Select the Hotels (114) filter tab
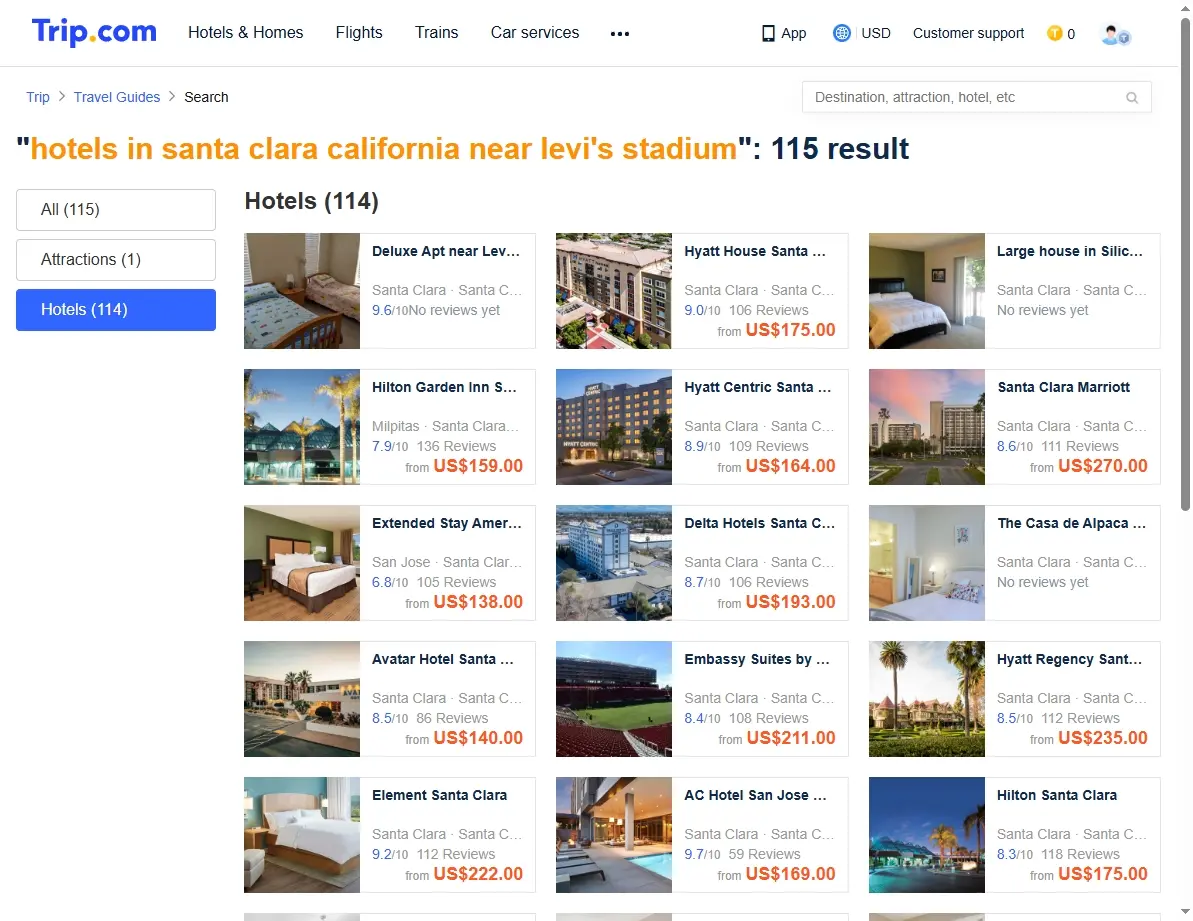 coord(116,310)
